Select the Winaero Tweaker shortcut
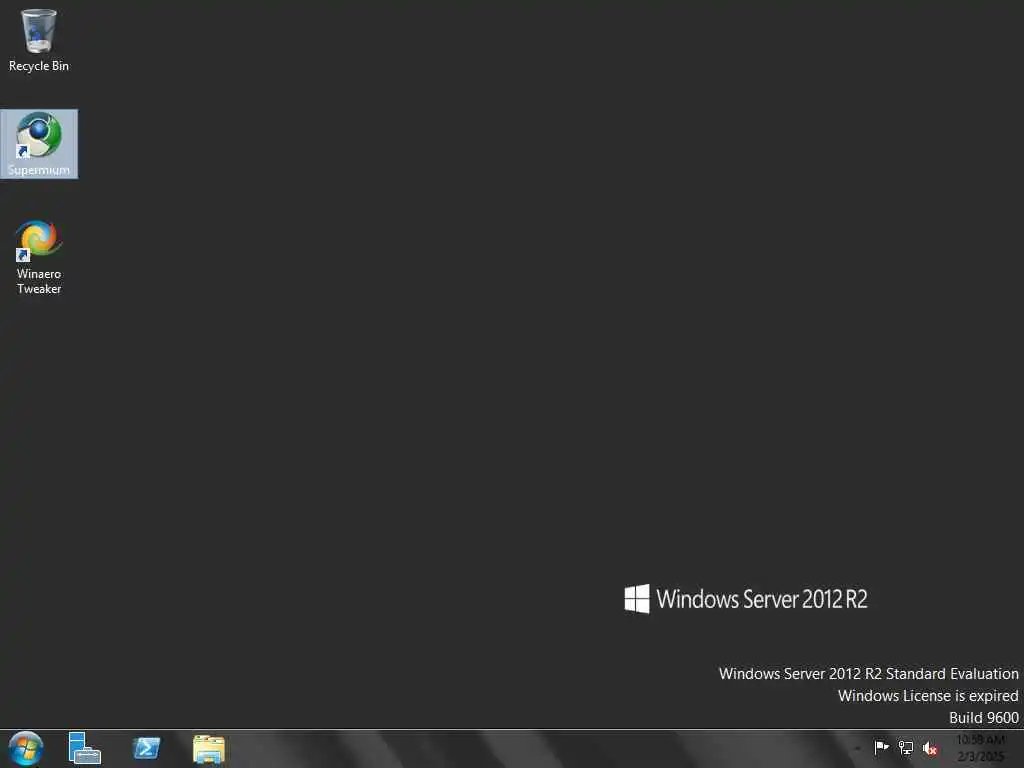 point(39,257)
